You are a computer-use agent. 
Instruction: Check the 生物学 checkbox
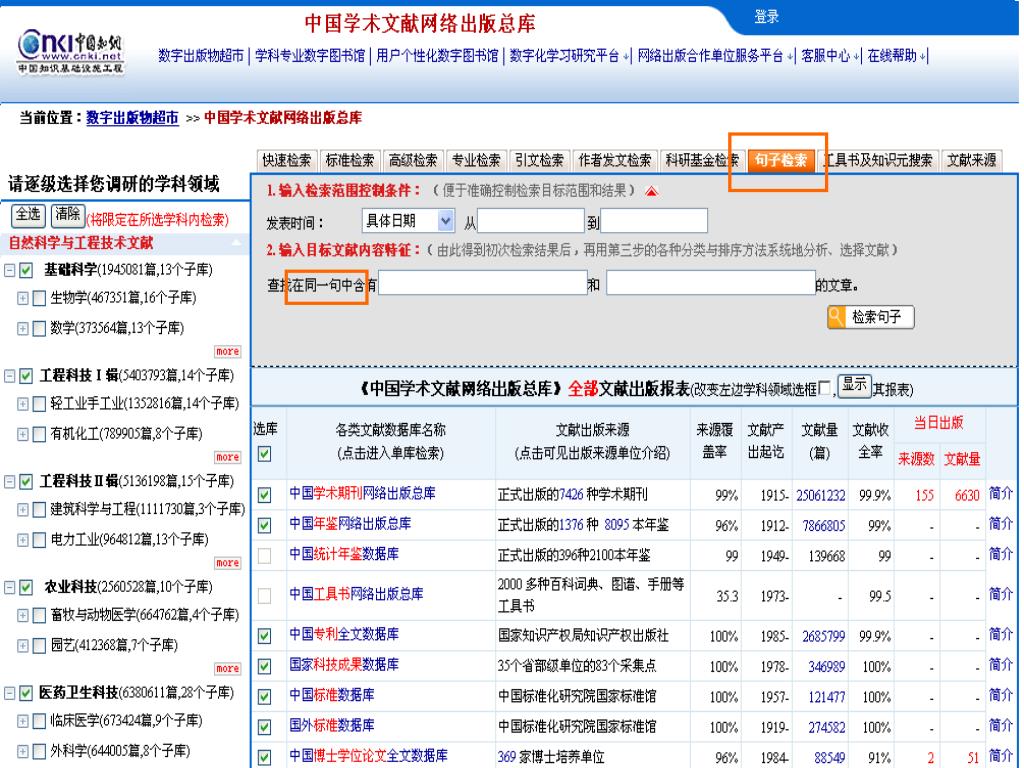[x=39, y=298]
